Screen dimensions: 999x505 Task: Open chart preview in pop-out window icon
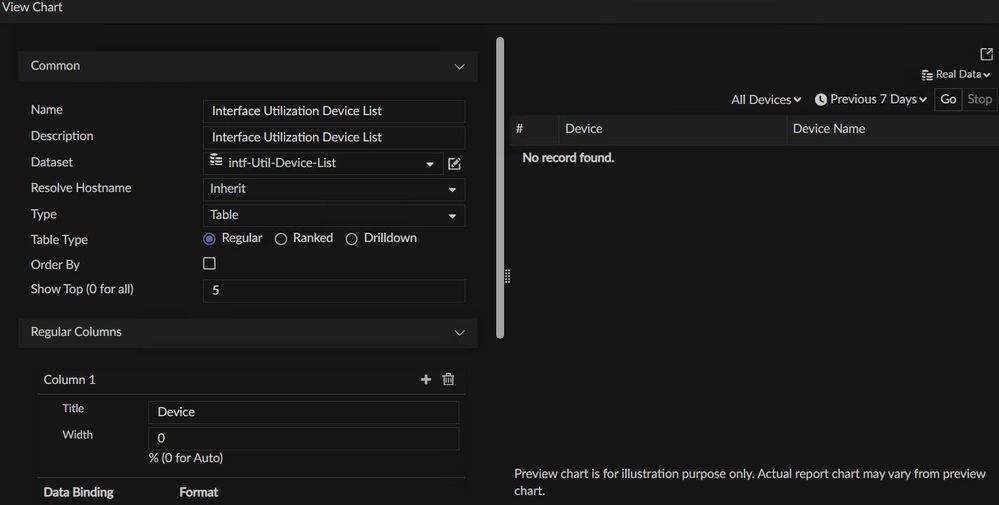pos(987,55)
